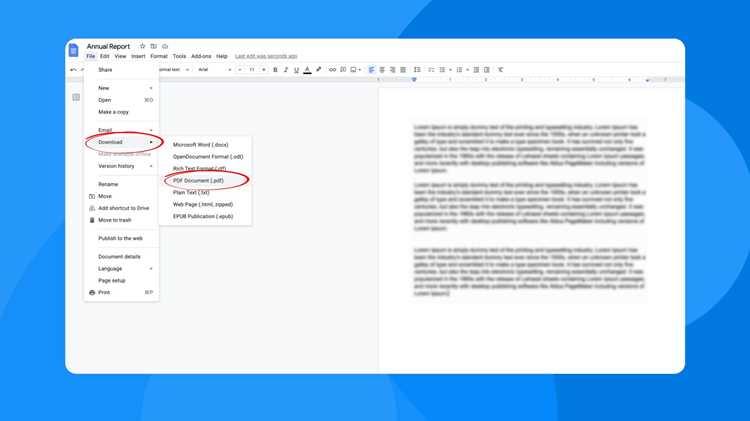Click the last edit time link

266,56
